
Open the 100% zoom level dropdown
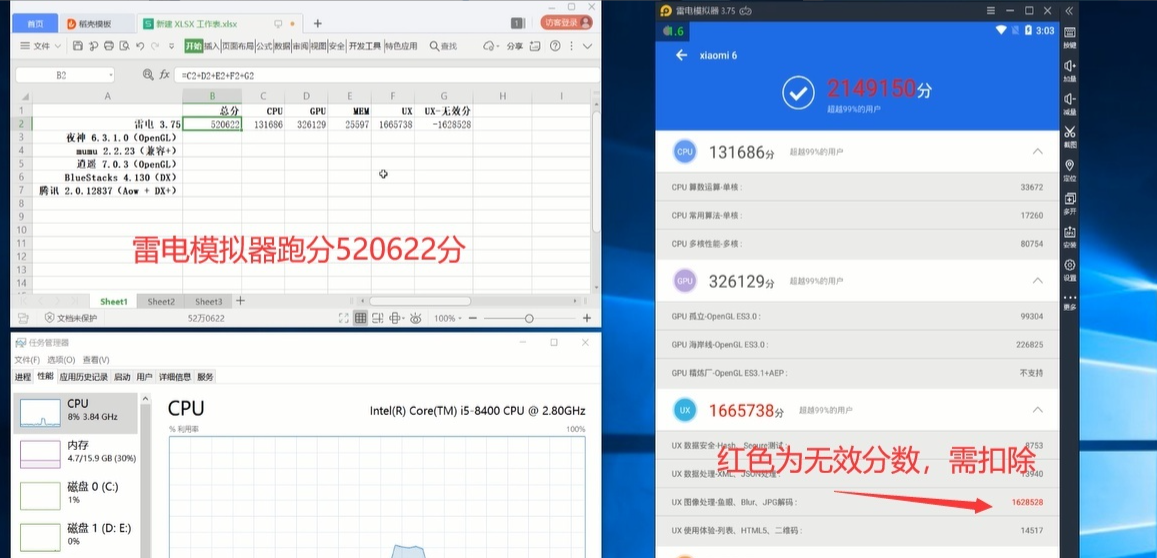448,318
